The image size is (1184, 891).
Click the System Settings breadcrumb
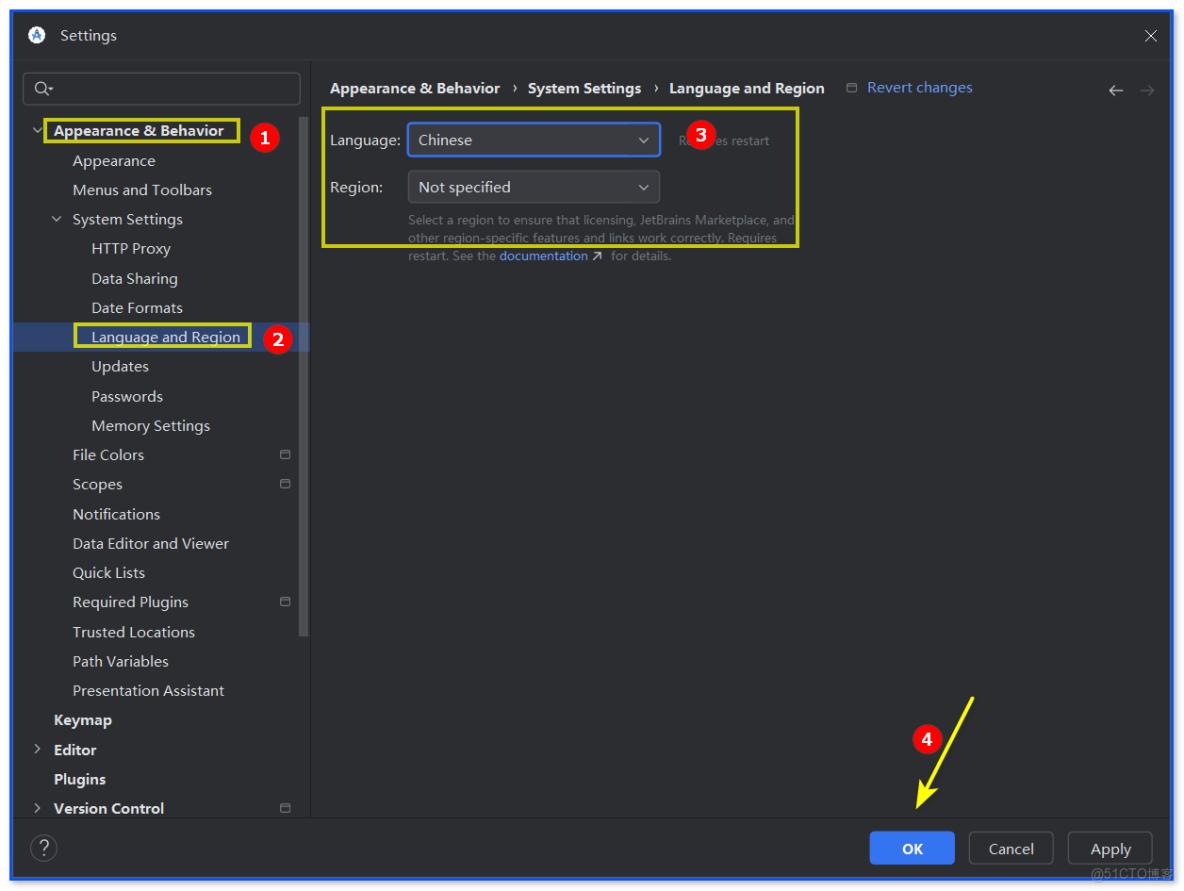(584, 88)
